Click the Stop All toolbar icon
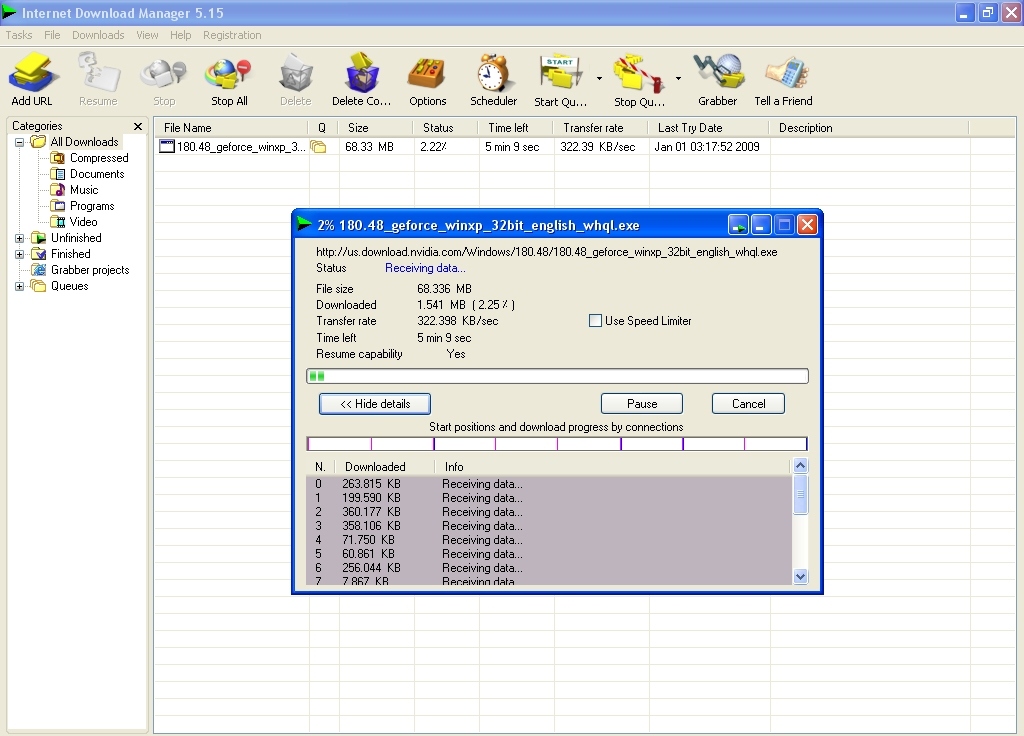This screenshot has height=736, width=1024. coord(229,73)
